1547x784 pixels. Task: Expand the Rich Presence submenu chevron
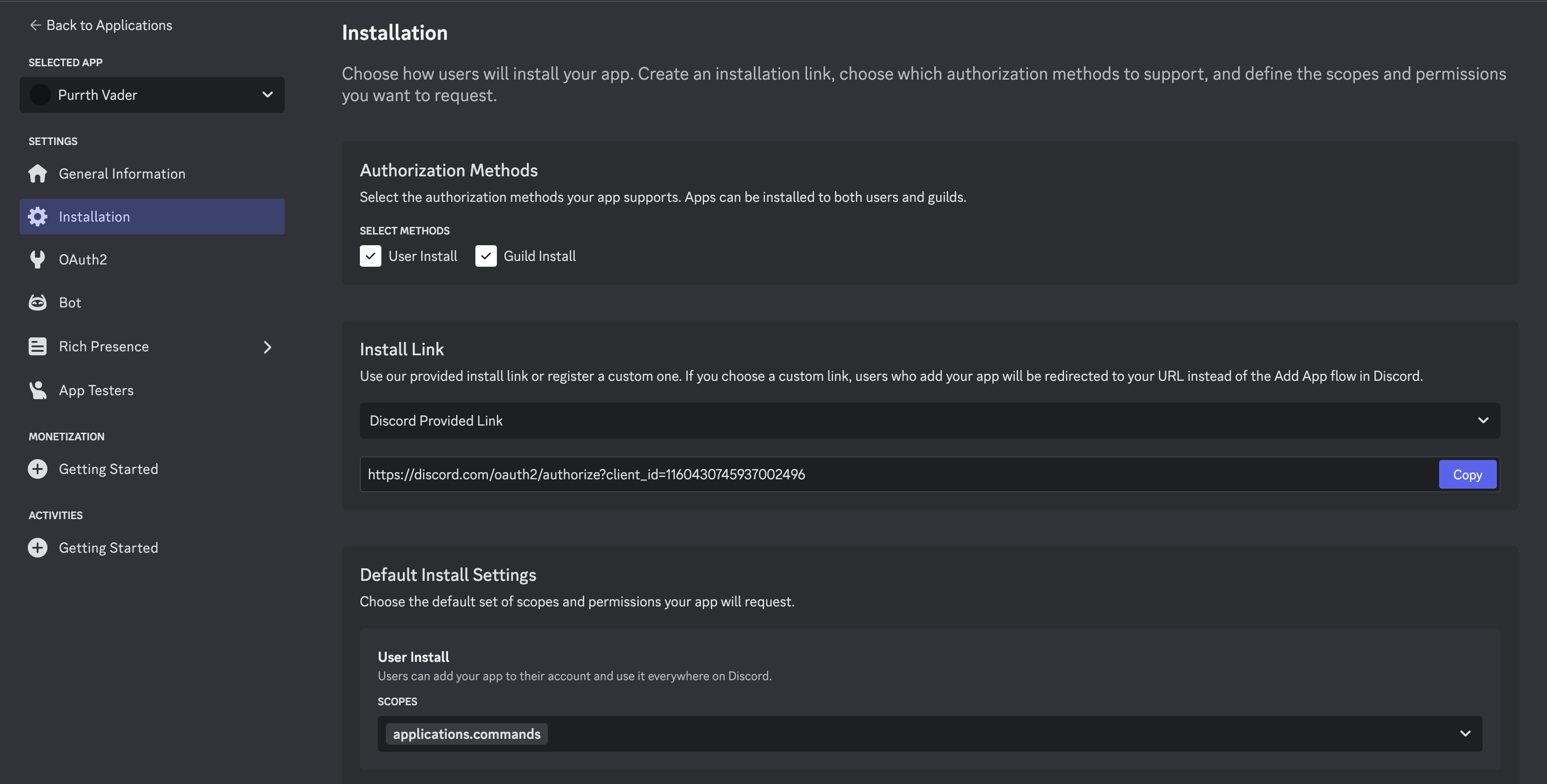click(267, 347)
